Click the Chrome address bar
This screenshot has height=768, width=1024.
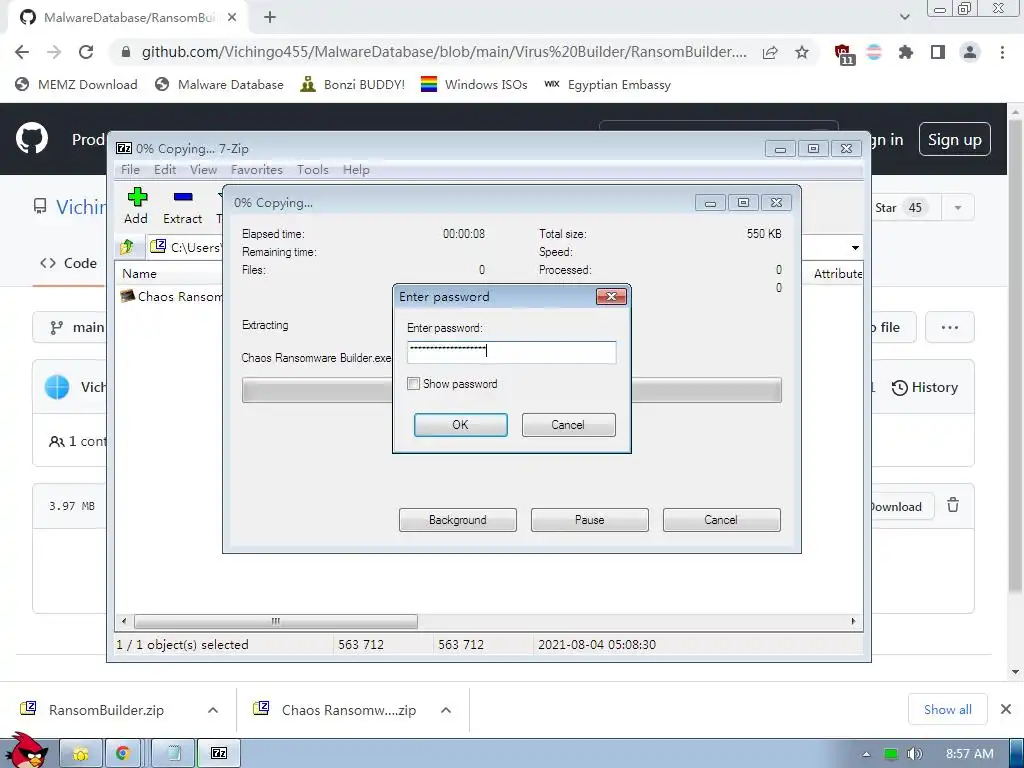point(444,52)
